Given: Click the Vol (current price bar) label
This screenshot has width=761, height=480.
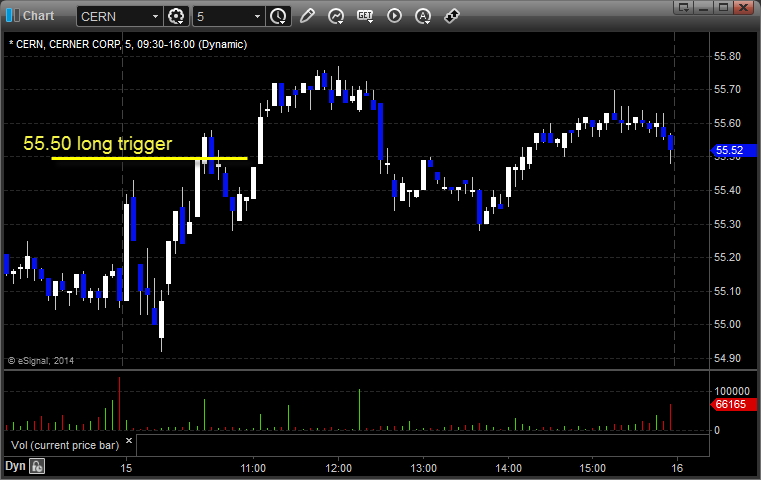Looking at the screenshot, I should 65,445.
